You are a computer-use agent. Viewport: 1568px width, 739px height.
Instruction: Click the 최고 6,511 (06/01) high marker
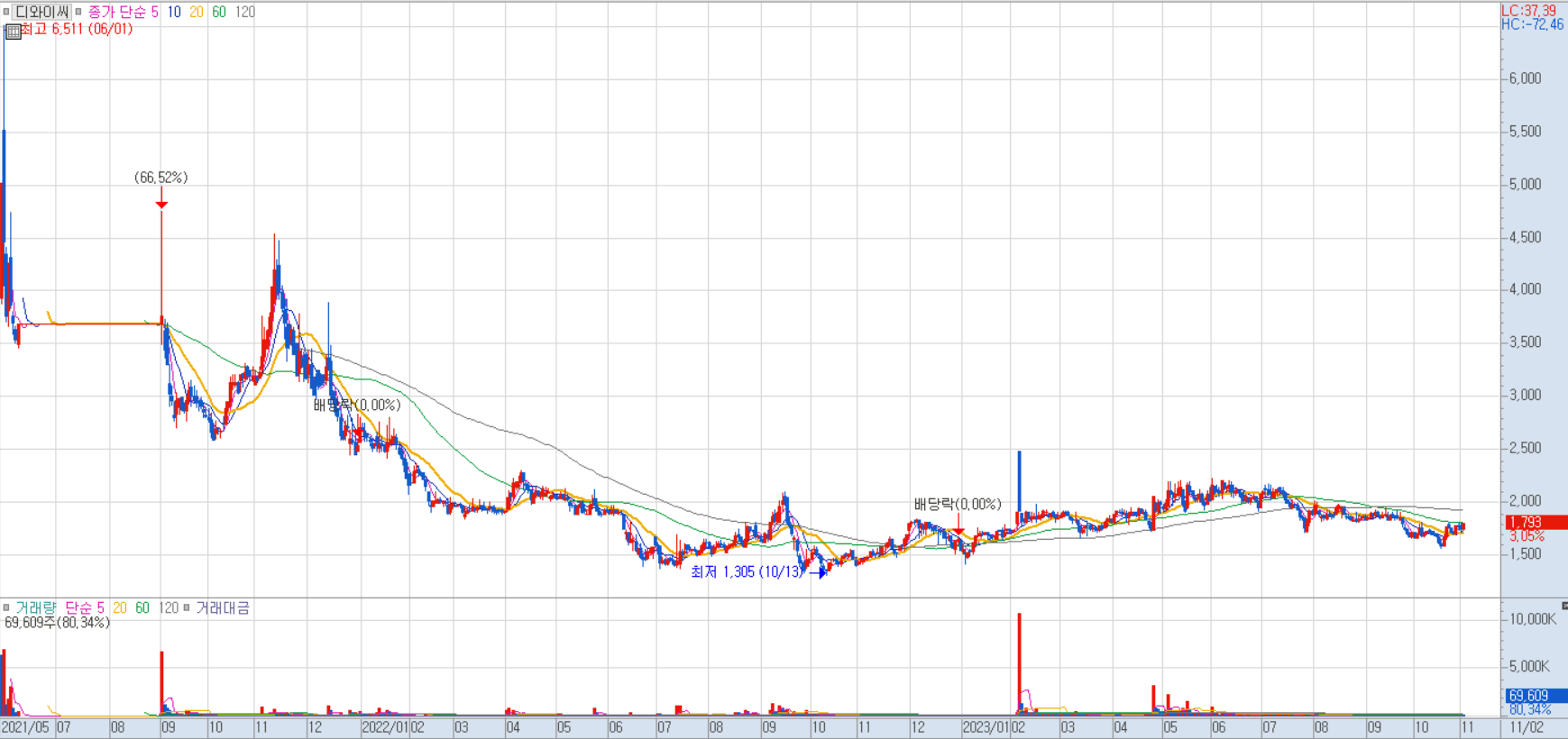tap(77, 29)
